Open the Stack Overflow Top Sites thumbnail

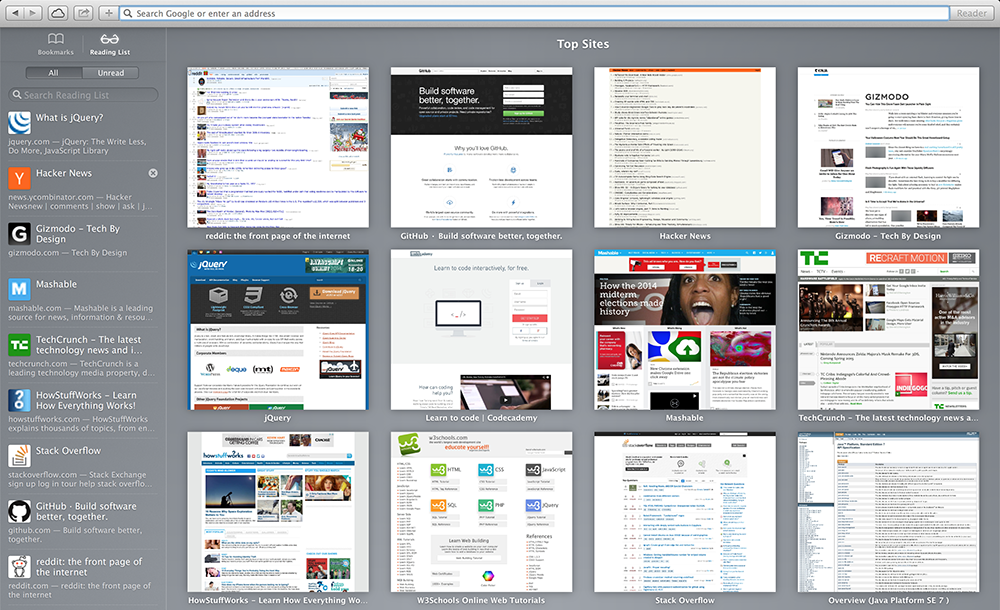pyautogui.click(x=685, y=512)
